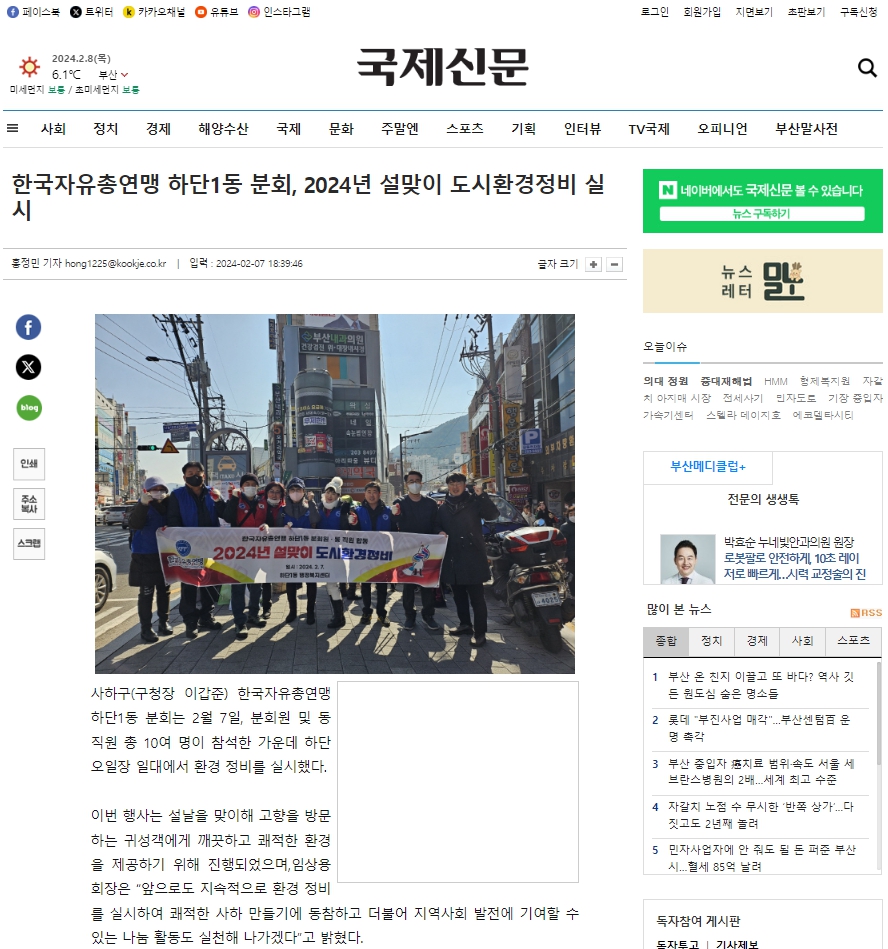Click the 인쇄 print button
Screen dimensions: 888x949
point(29,464)
